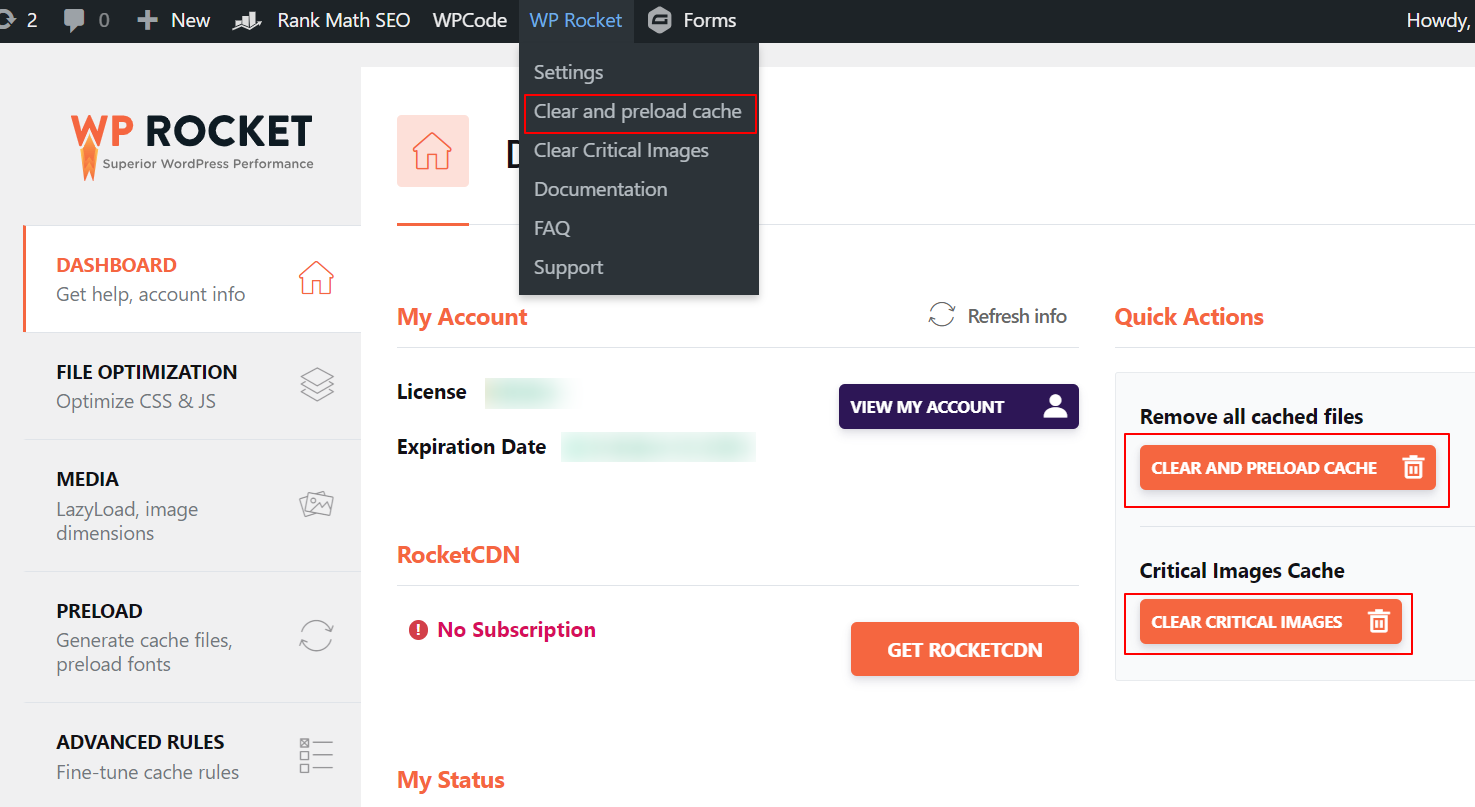Open the WP Rocket admin bar menu
Image resolution: width=1475 pixels, height=807 pixels.
tap(576, 20)
